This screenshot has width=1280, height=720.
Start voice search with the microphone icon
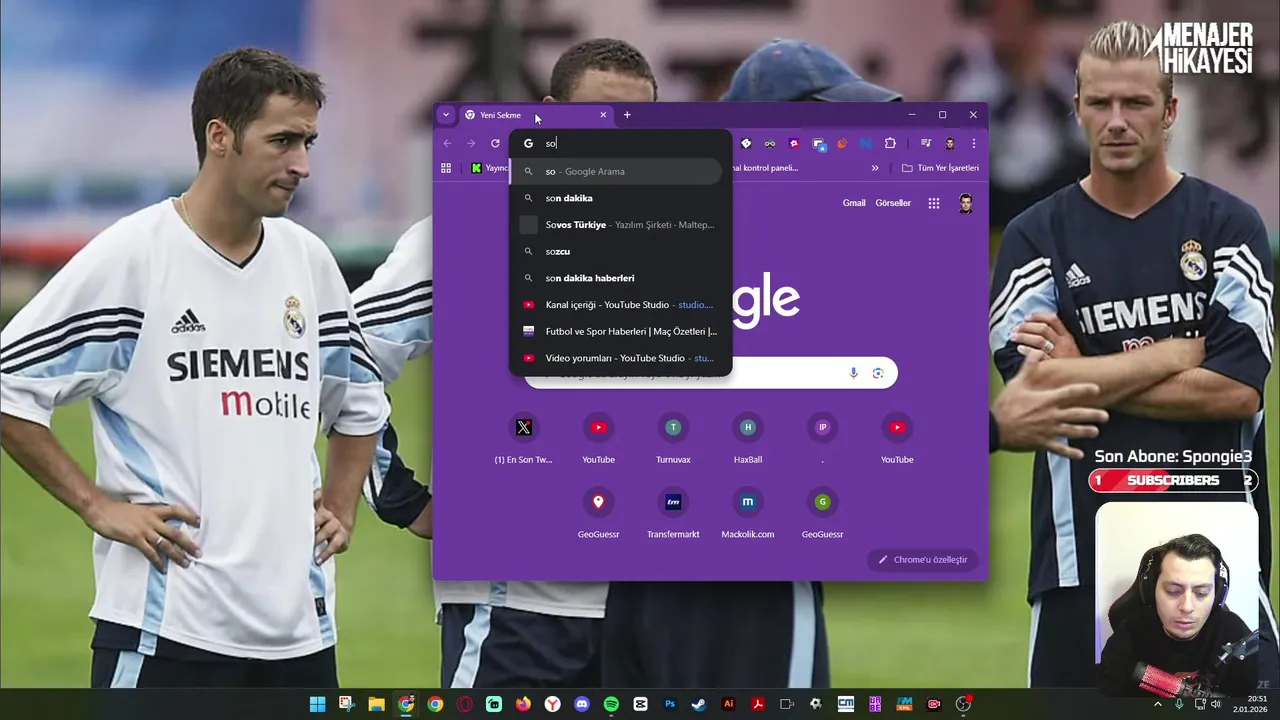(853, 373)
